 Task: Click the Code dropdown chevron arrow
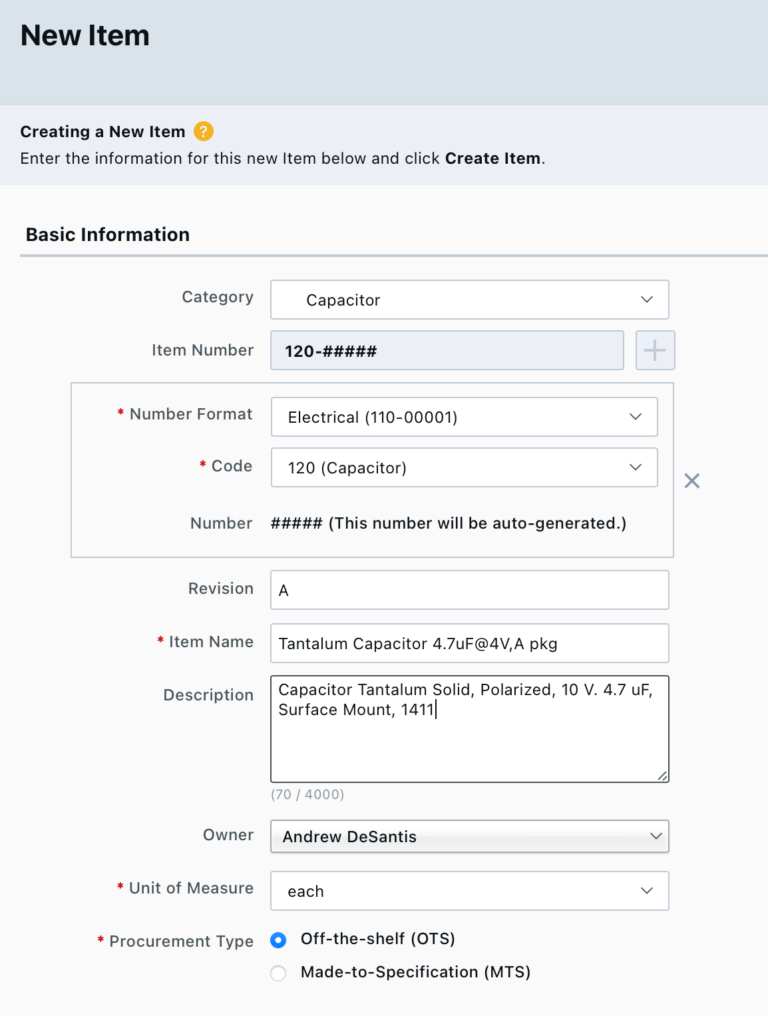pyautogui.click(x=636, y=468)
